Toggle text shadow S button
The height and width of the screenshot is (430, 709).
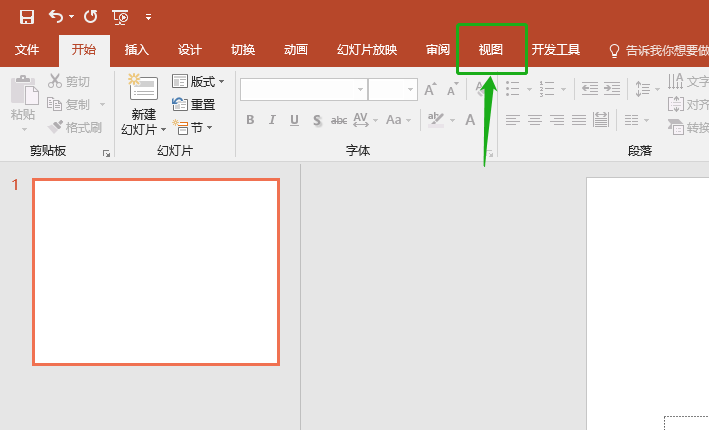click(317, 120)
